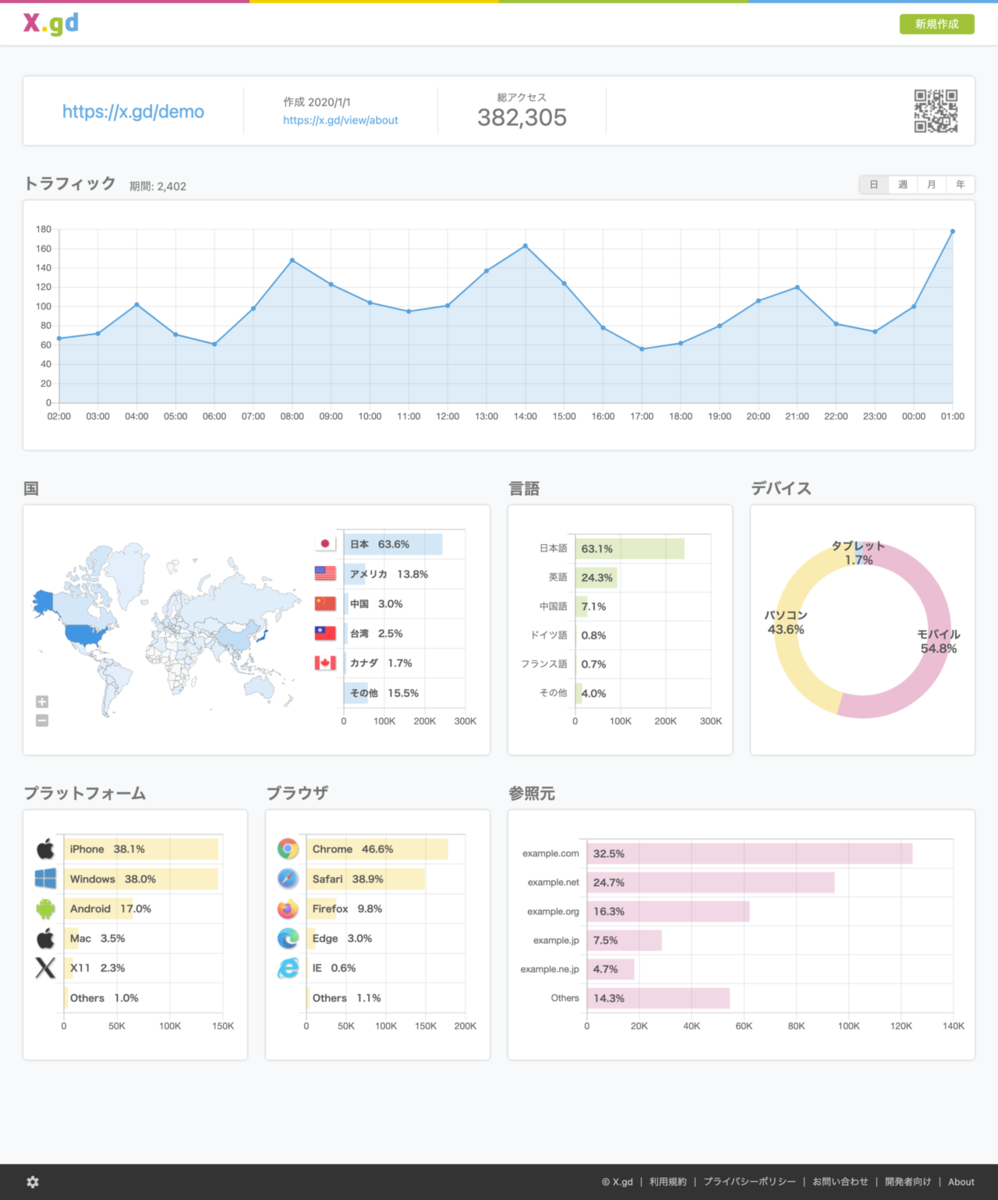Switch traffic chart to 年 view

pos(960,185)
